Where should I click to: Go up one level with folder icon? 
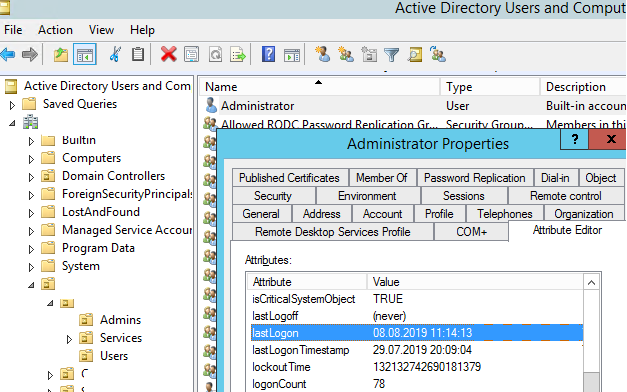(61, 54)
